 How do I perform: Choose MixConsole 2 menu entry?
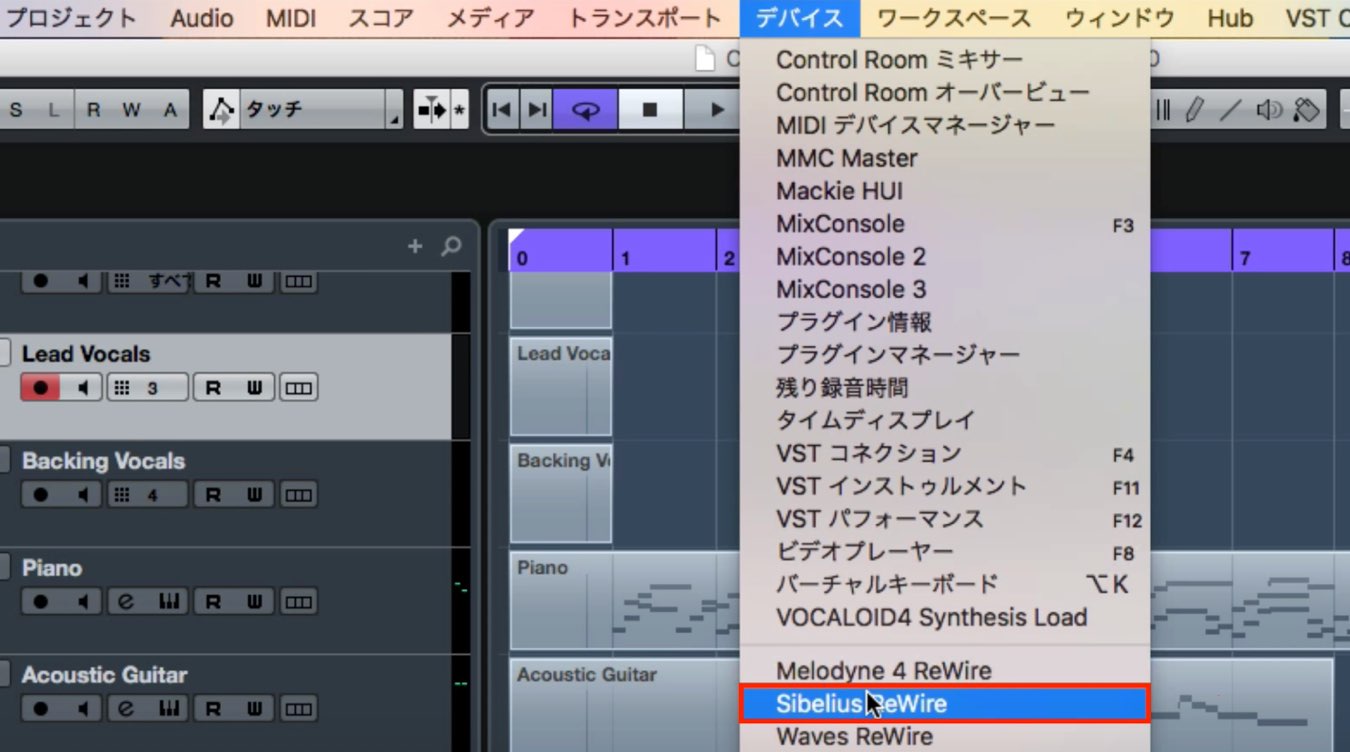coord(945,257)
